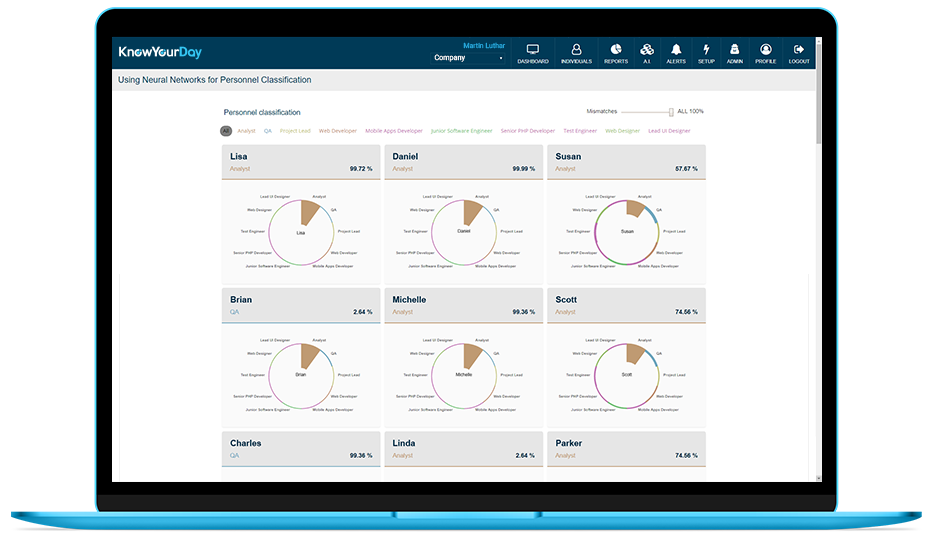
Task: Click Daniel's classification donut chart
Action: [463, 232]
